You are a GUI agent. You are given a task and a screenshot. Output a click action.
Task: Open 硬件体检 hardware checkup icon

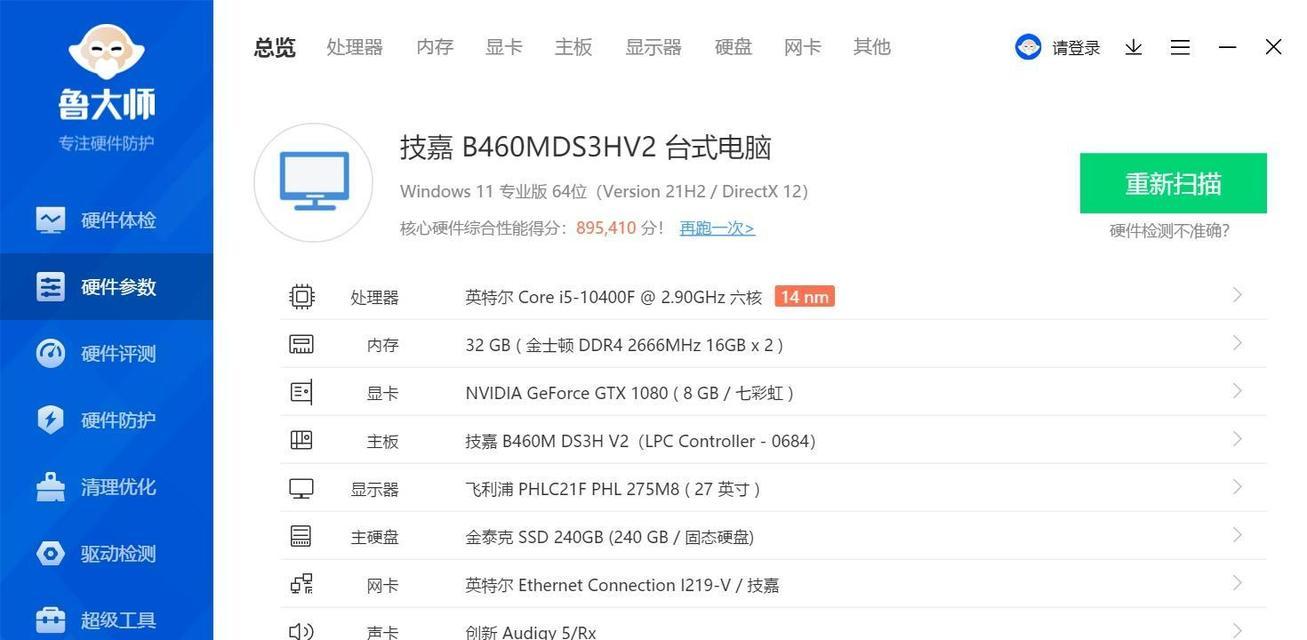coord(50,220)
